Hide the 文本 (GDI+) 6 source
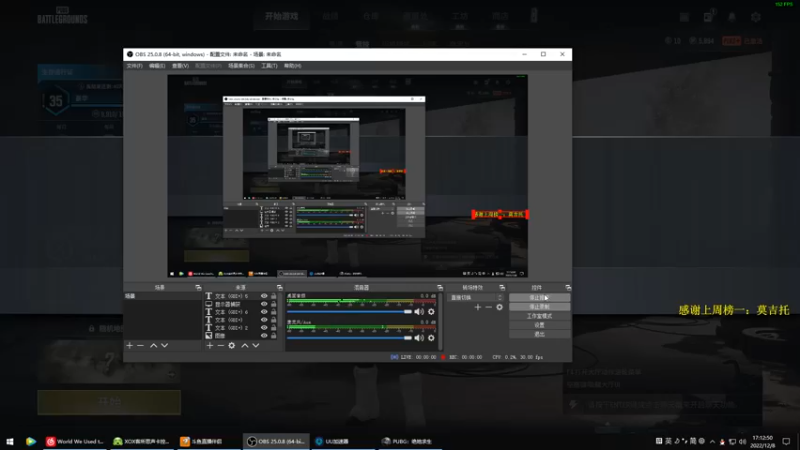 [264, 312]
